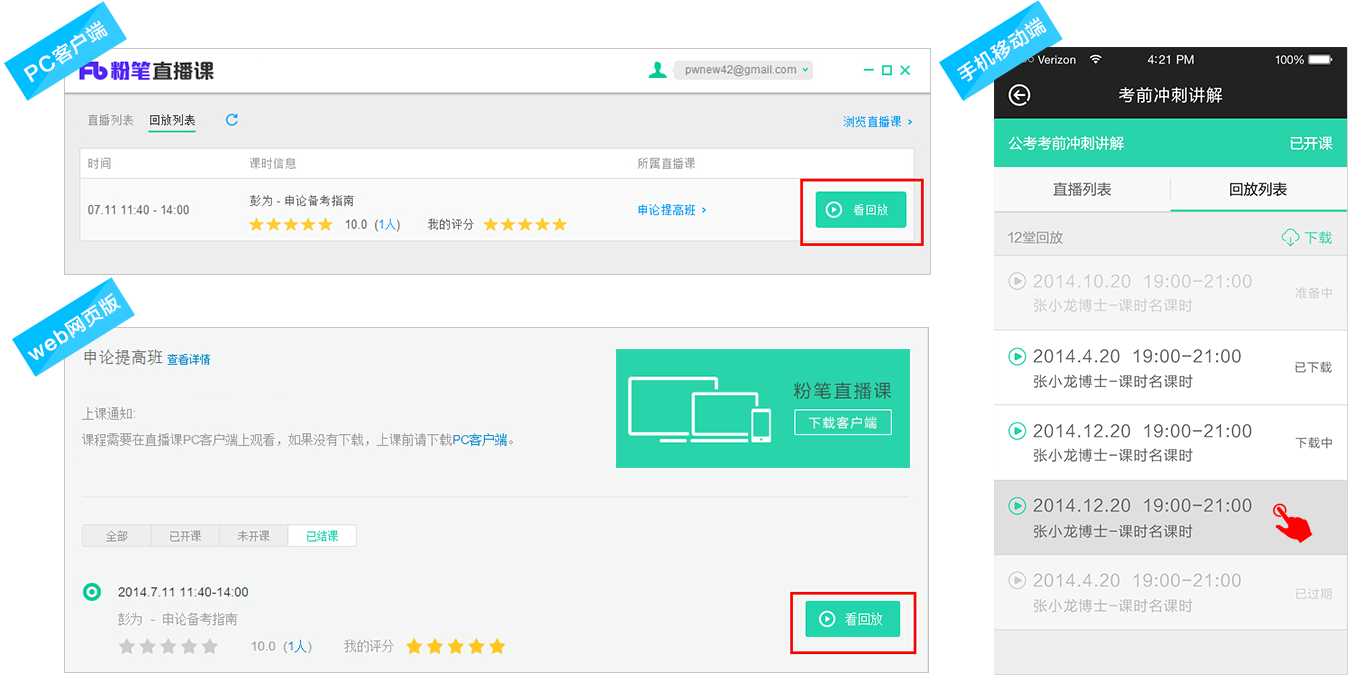
Task: Tap the mobile battery status icon
Action: (1322, 60)
